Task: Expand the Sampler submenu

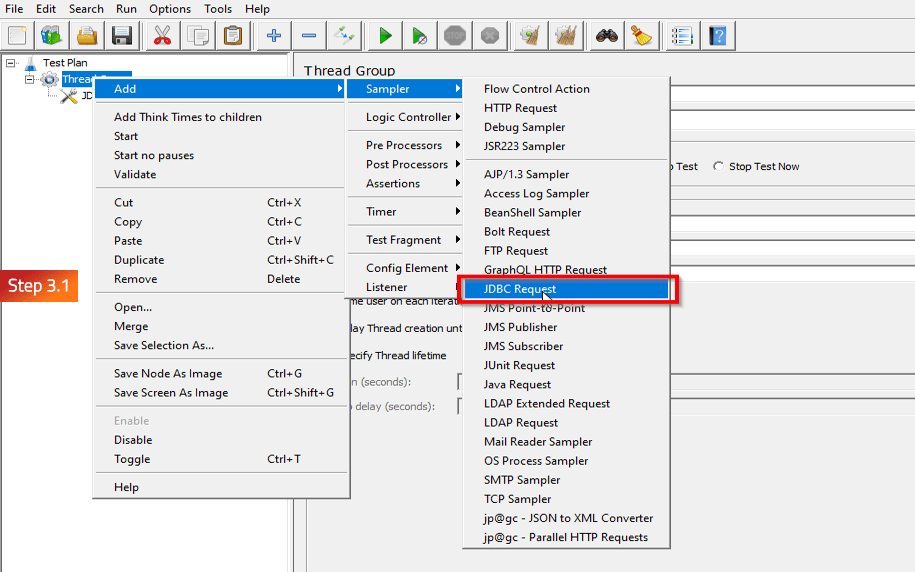Action: [x=404, y=89]
